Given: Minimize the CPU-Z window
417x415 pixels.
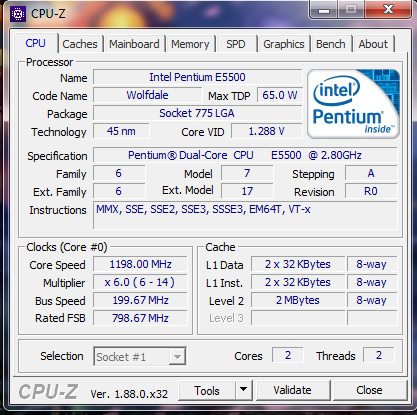Looking at the screenshot, I should pos(324,11).
